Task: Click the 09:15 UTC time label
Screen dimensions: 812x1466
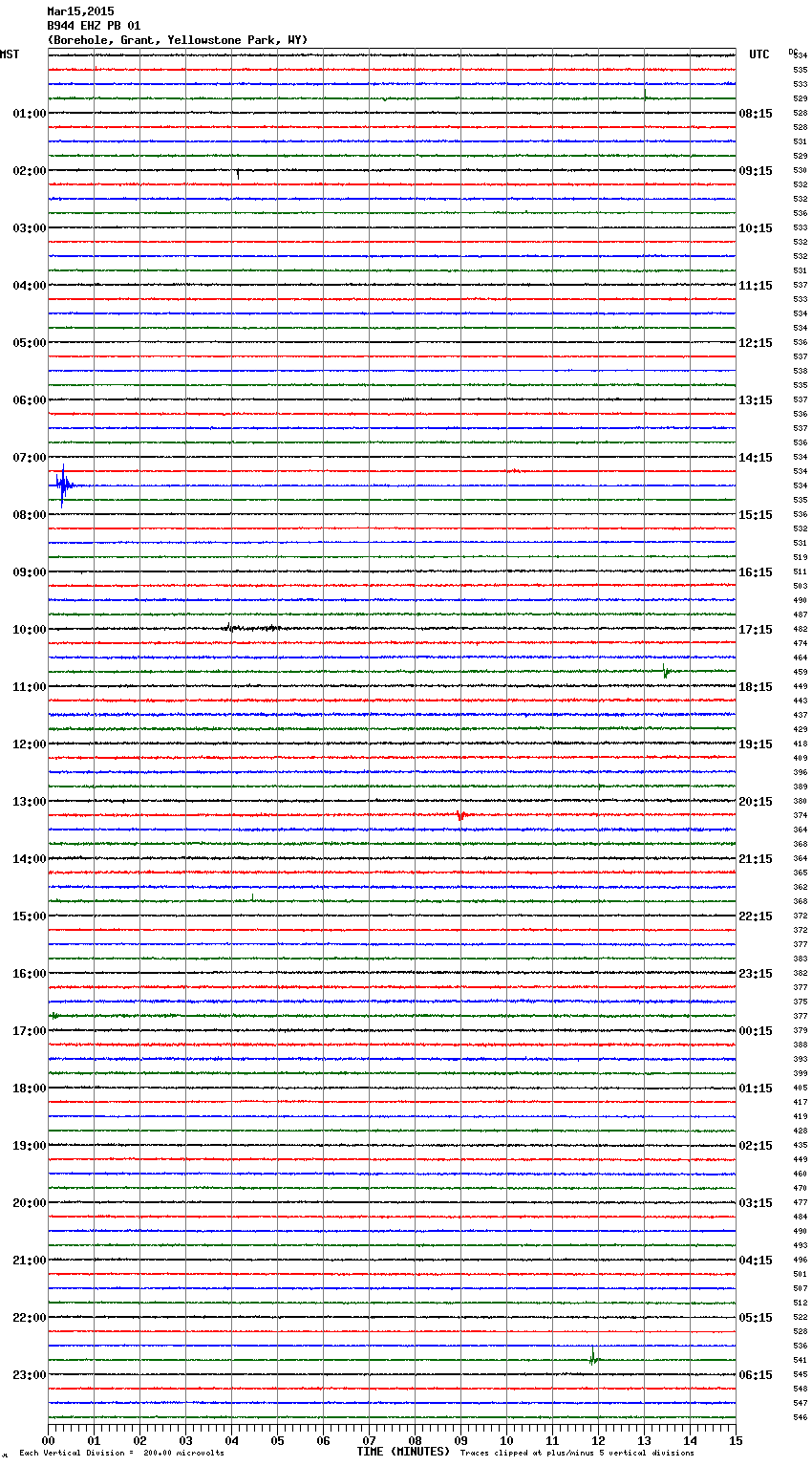Action: 756,171
